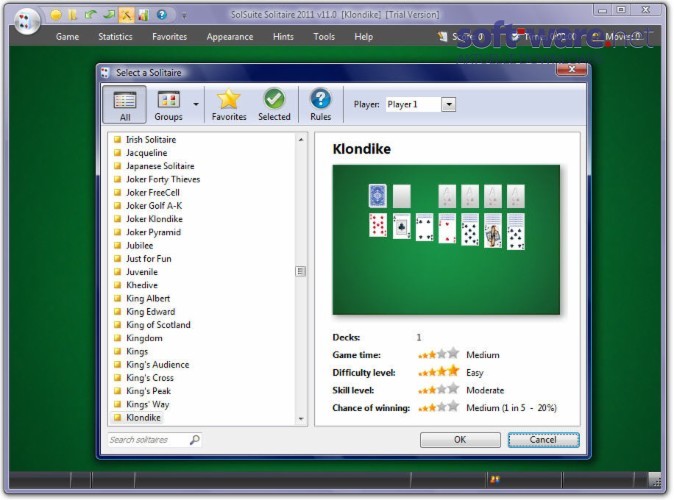Open the Help menu
Screen dimensions: 674x500
(x=363, y=37)
